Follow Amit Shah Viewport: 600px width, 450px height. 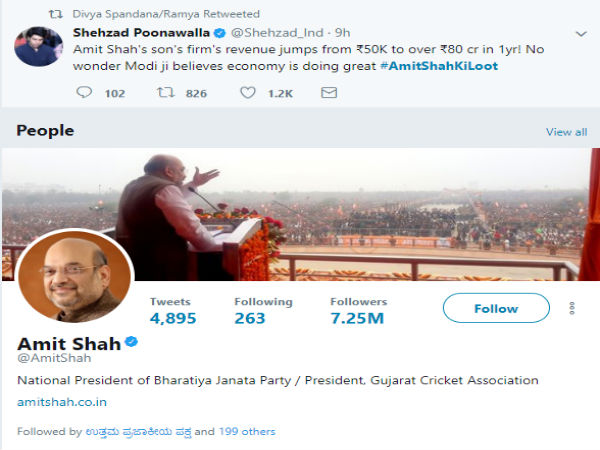[496, 308]
